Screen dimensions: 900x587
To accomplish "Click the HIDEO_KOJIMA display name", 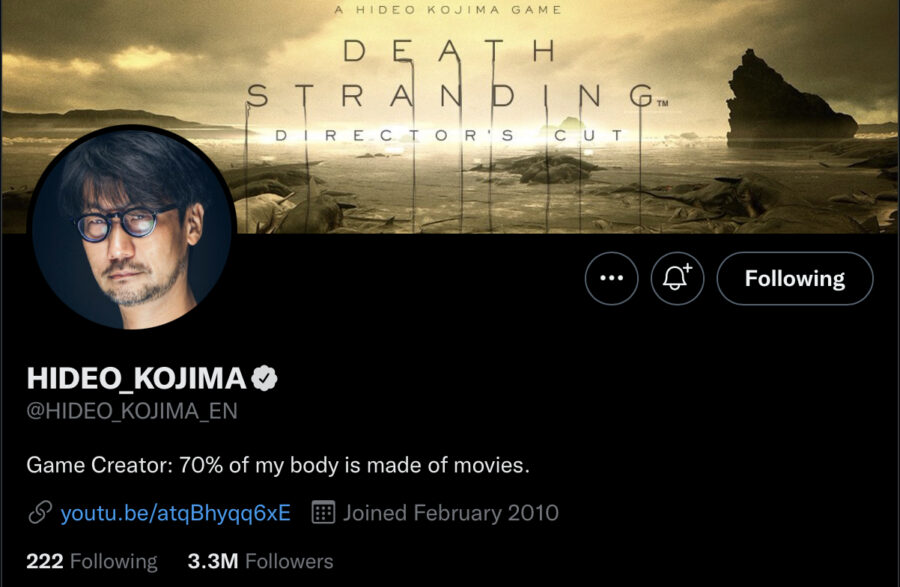I will (x=136, y=378).
